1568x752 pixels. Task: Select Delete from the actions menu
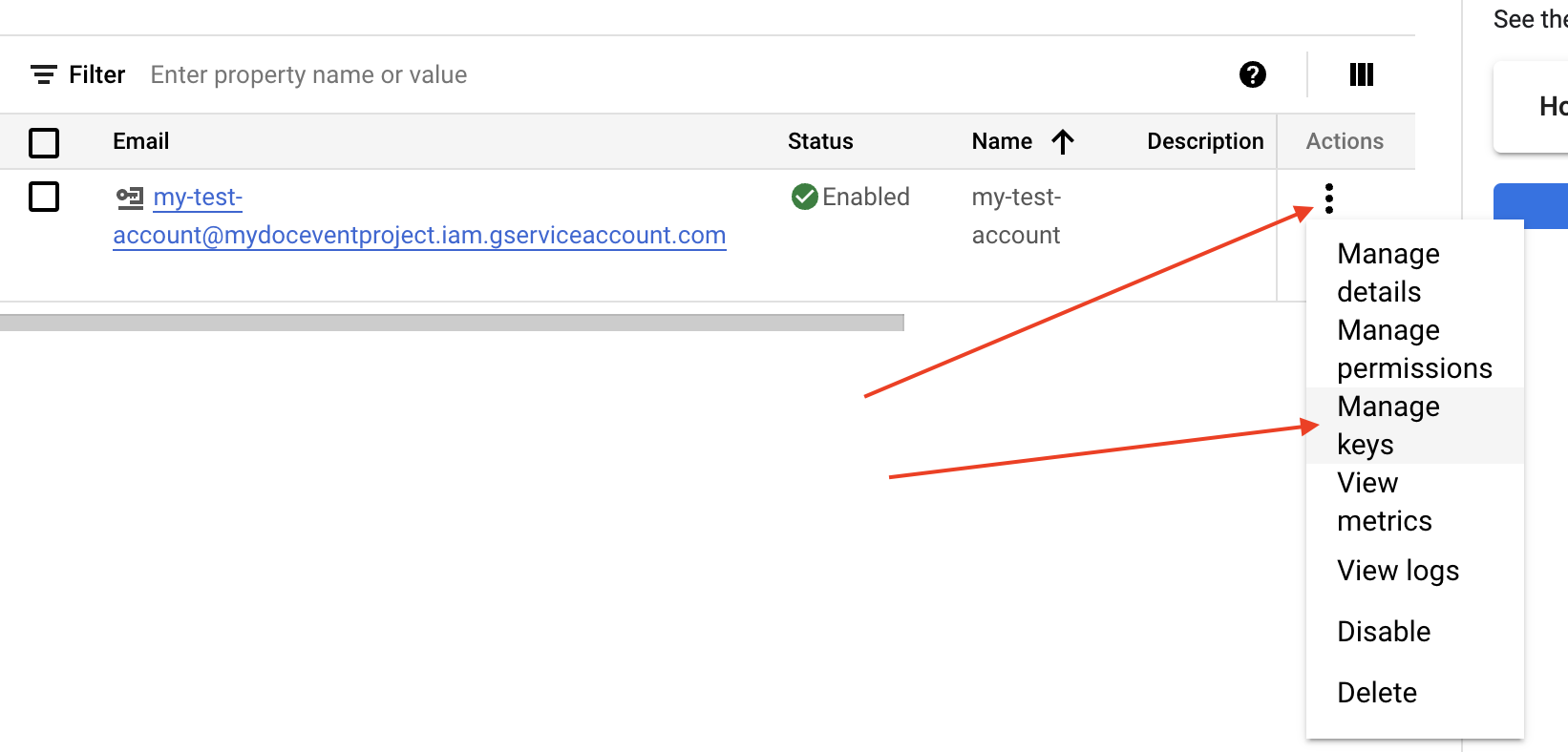coord(1376,693)
